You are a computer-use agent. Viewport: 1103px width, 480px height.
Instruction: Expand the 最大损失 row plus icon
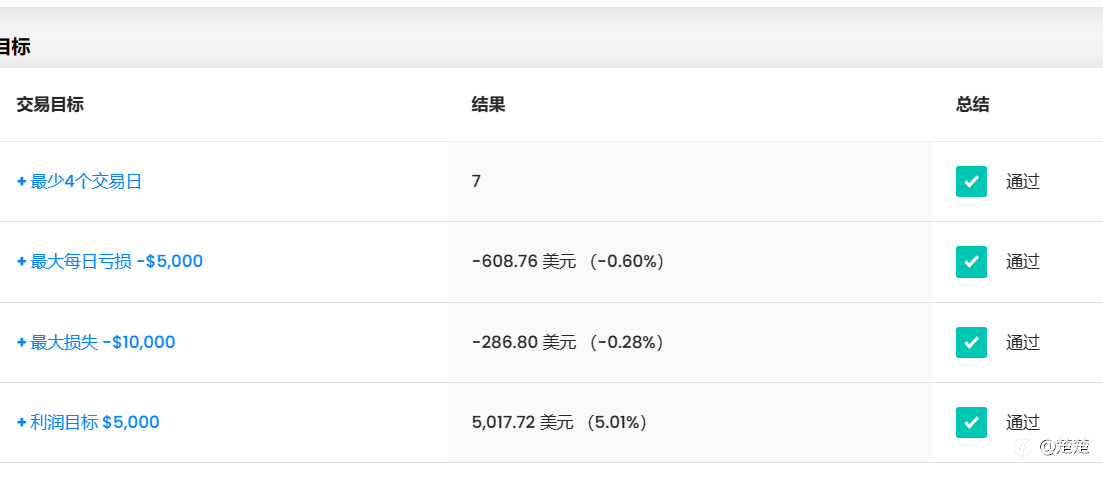[x=22, y=343]
